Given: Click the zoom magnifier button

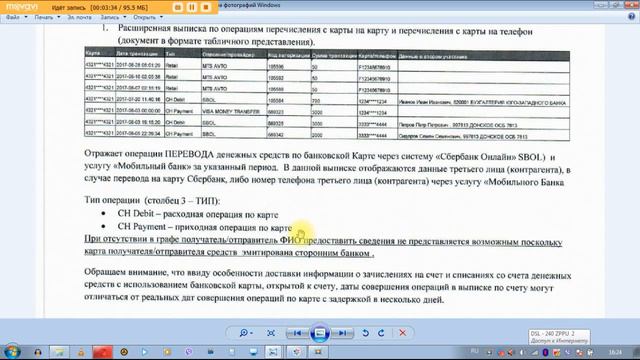Looking at the screenshot, I should click(x=243, y=333).
